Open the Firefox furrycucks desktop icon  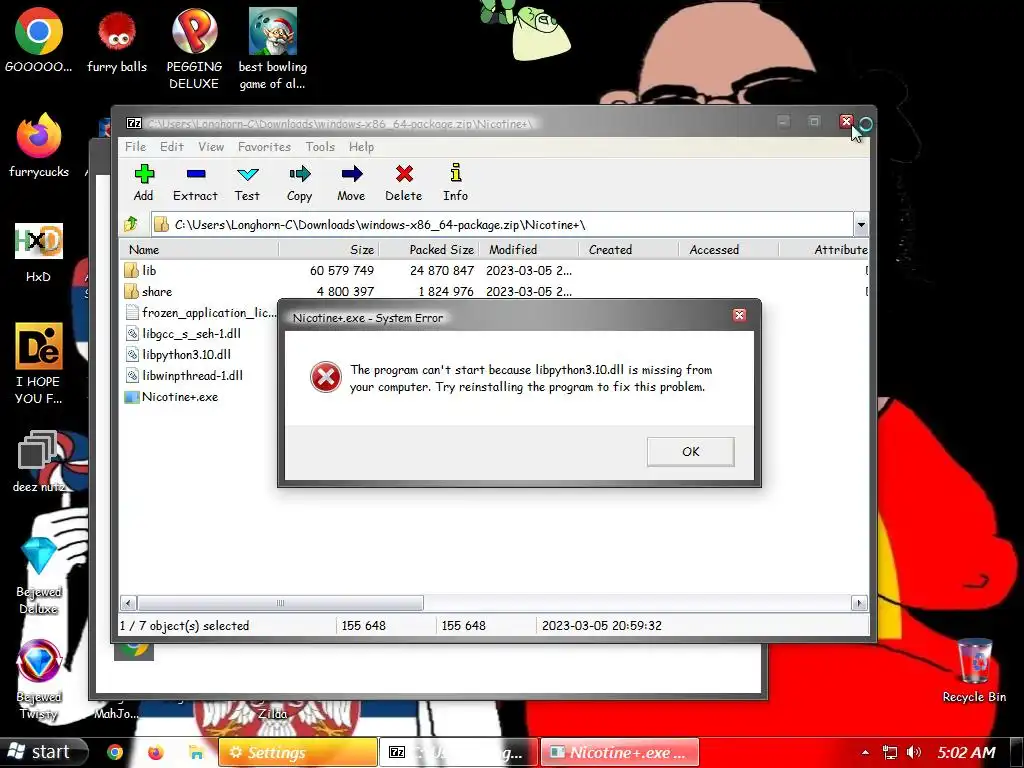tap(39, 145)
